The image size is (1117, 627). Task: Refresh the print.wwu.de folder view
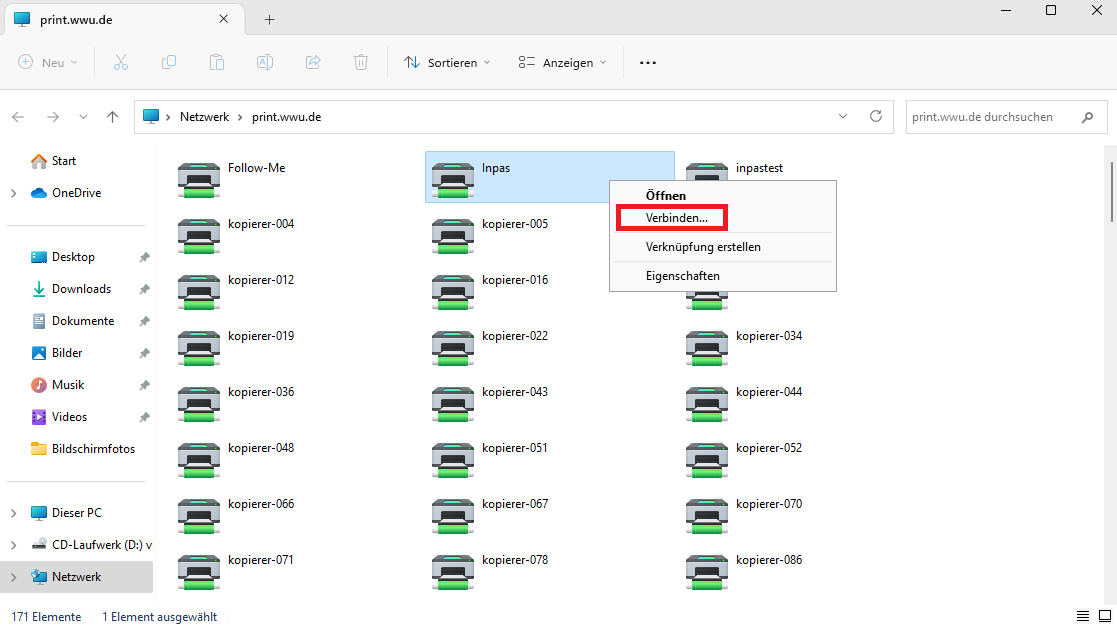876,116
